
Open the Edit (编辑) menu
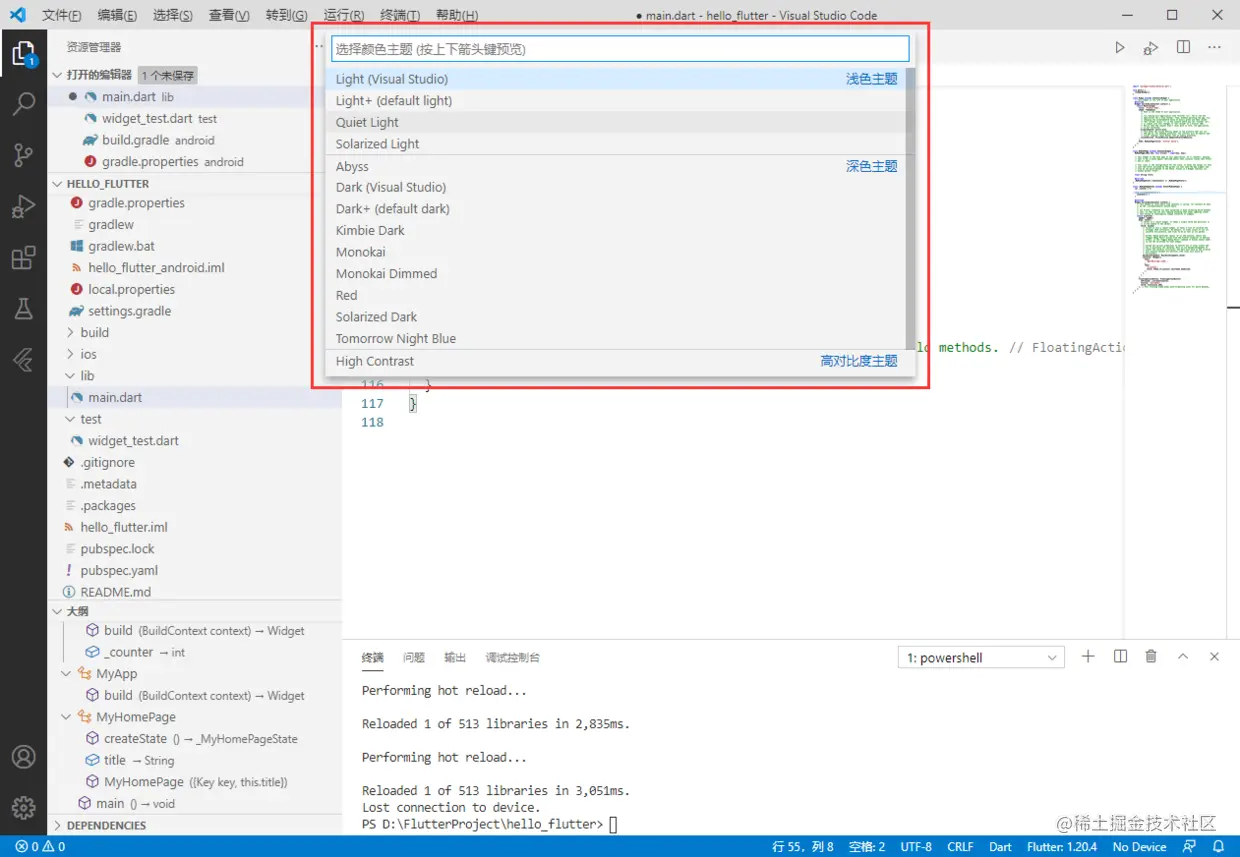tap(117, 16)
